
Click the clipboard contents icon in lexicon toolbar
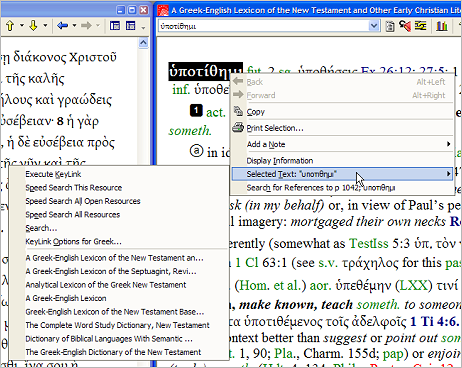[x=390, y=26]
